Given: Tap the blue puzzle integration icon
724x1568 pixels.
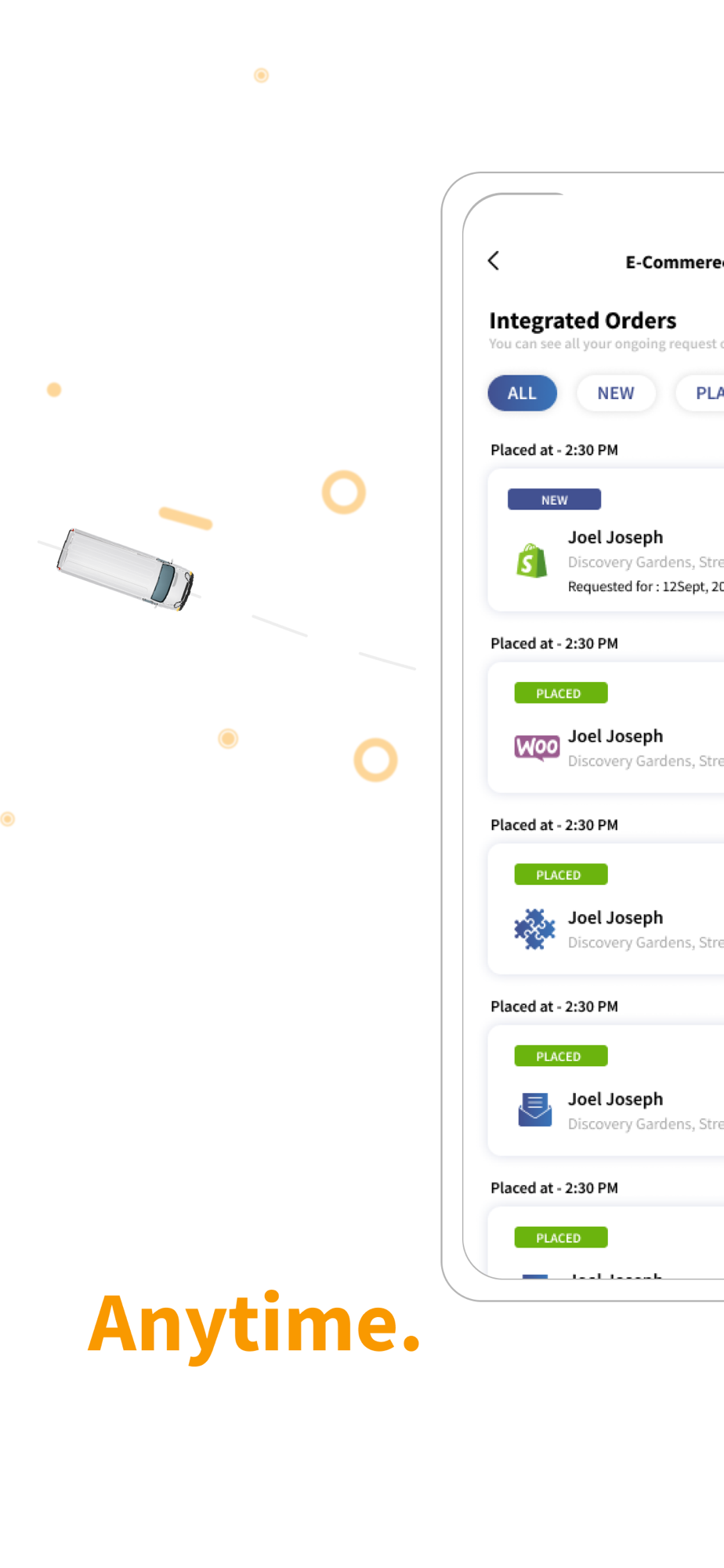Looking at the screenshot, I should click(534, 929).
